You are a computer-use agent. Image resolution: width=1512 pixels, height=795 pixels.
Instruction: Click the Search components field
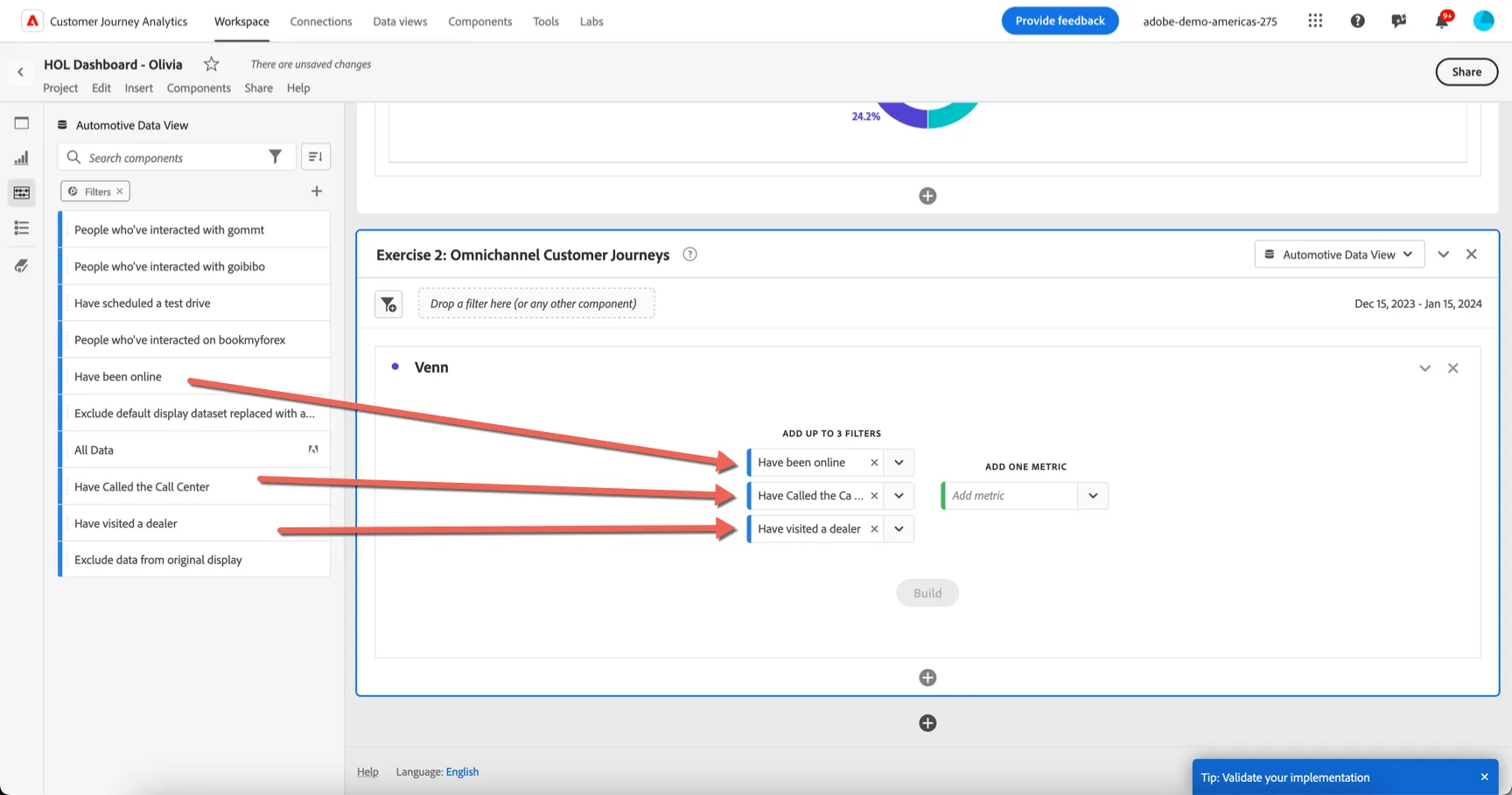point(175,157)
